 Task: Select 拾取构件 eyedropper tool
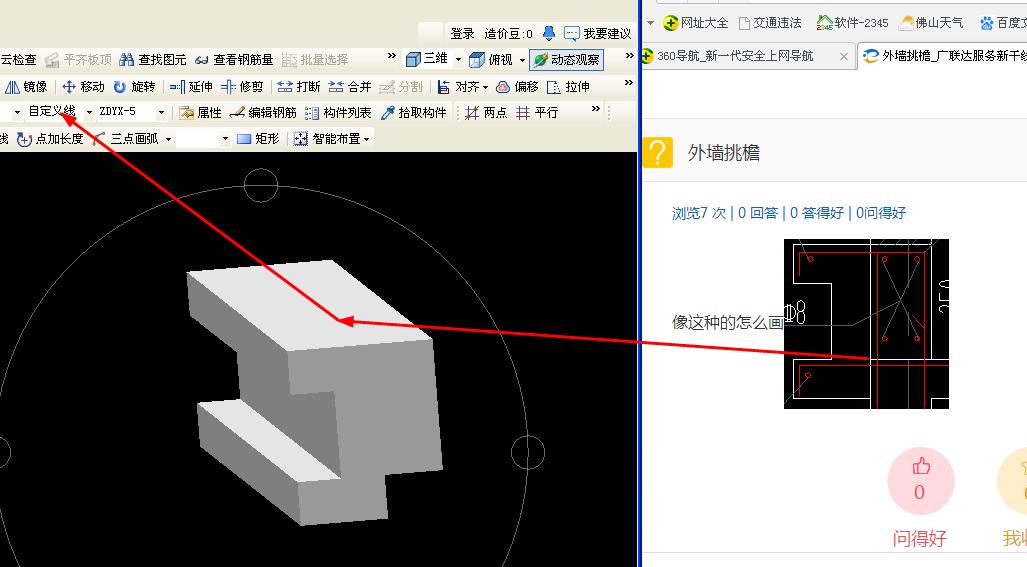coord(413,113)
